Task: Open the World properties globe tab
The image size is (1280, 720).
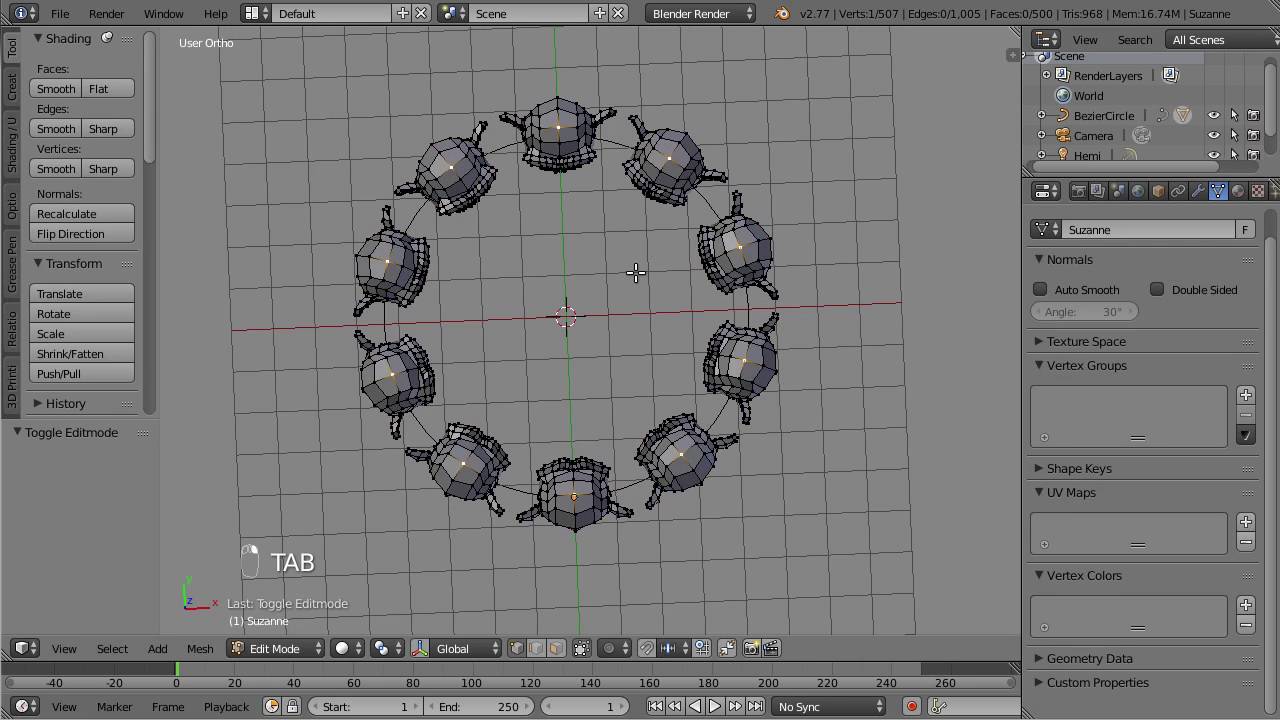Action: [x=1138, y=191]
